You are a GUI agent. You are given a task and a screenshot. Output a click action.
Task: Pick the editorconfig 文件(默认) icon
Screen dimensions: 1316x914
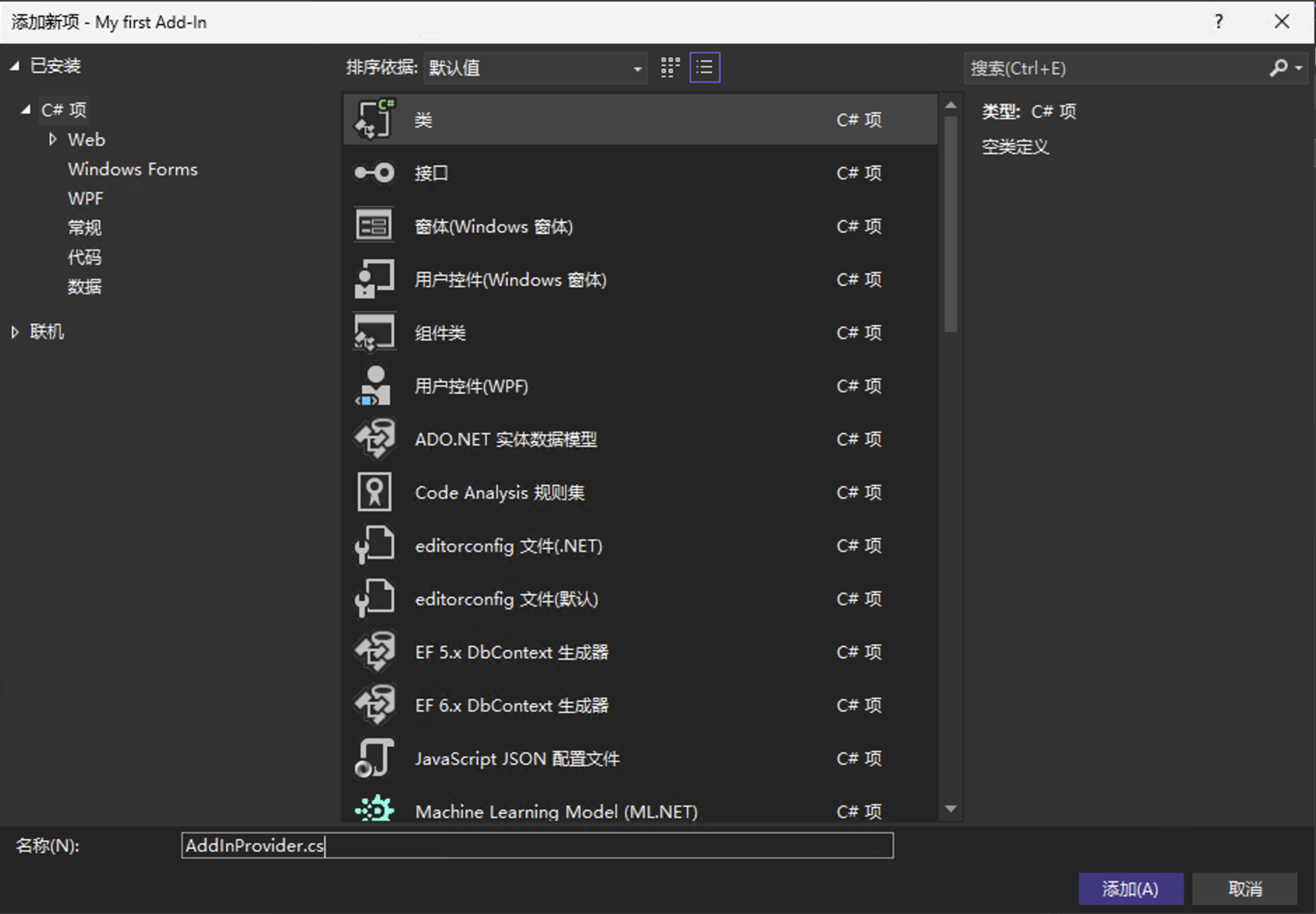coord(375,598)
